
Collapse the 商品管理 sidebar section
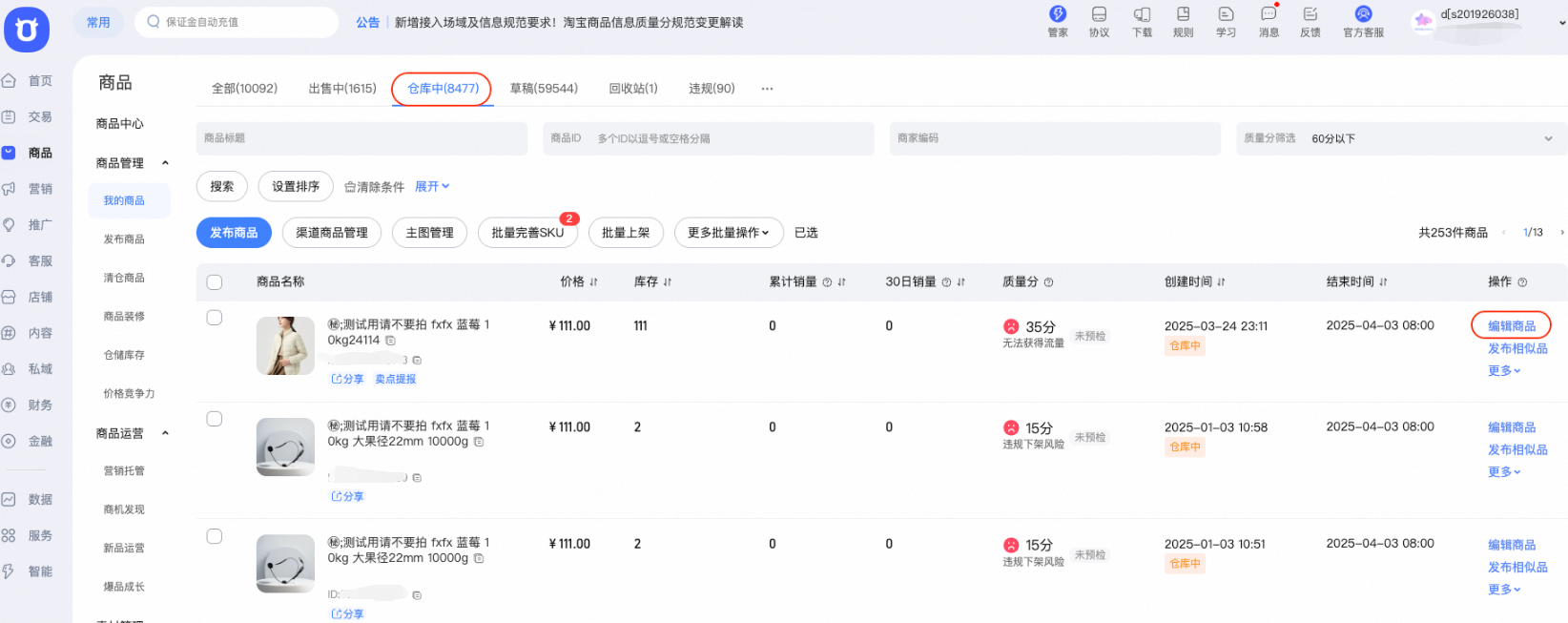pyautogui.click(x=165, y=163)
